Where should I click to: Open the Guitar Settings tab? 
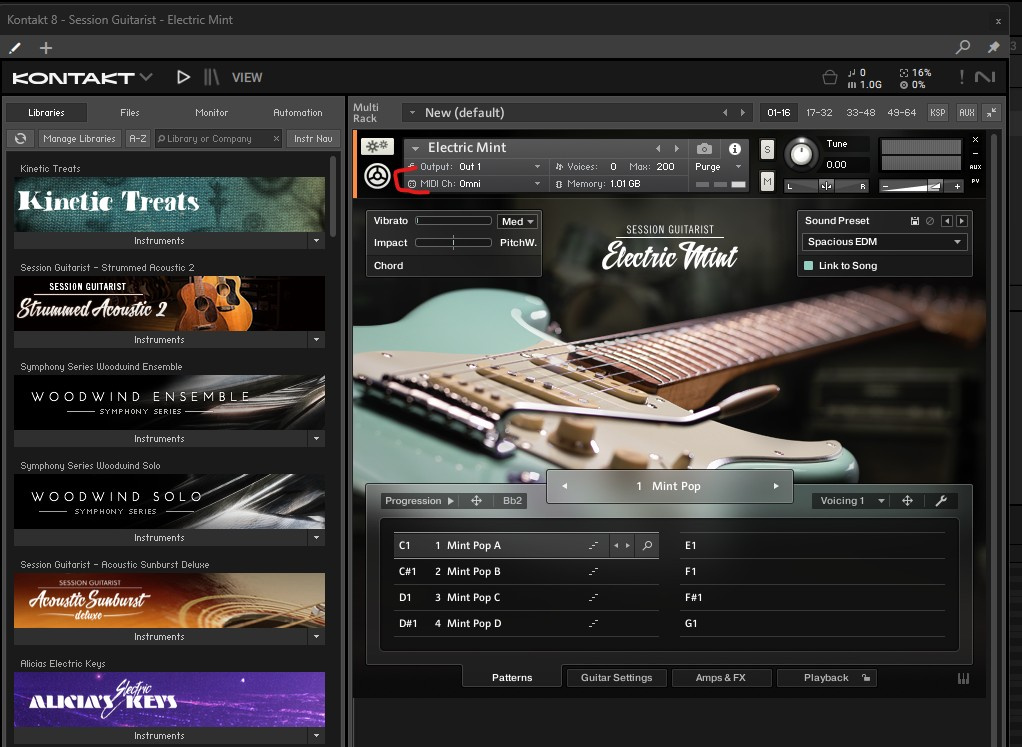616,678
